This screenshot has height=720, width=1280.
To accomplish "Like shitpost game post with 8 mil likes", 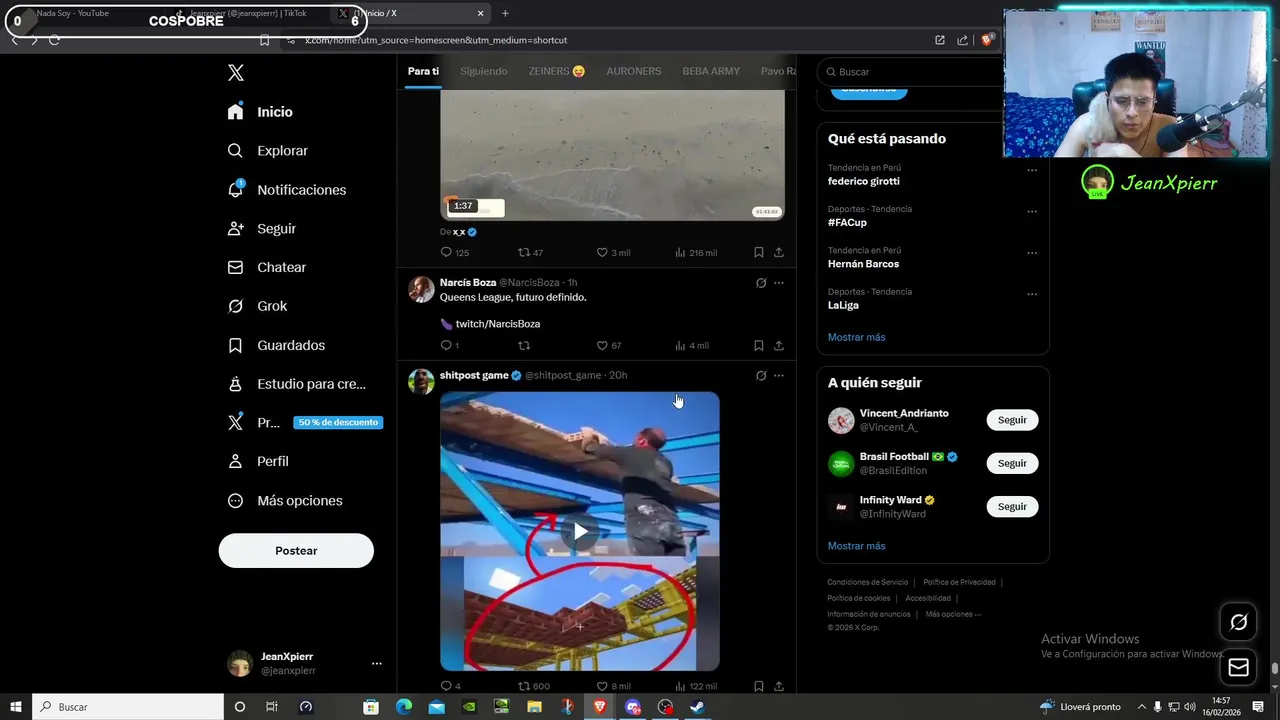I will (613, 686).
